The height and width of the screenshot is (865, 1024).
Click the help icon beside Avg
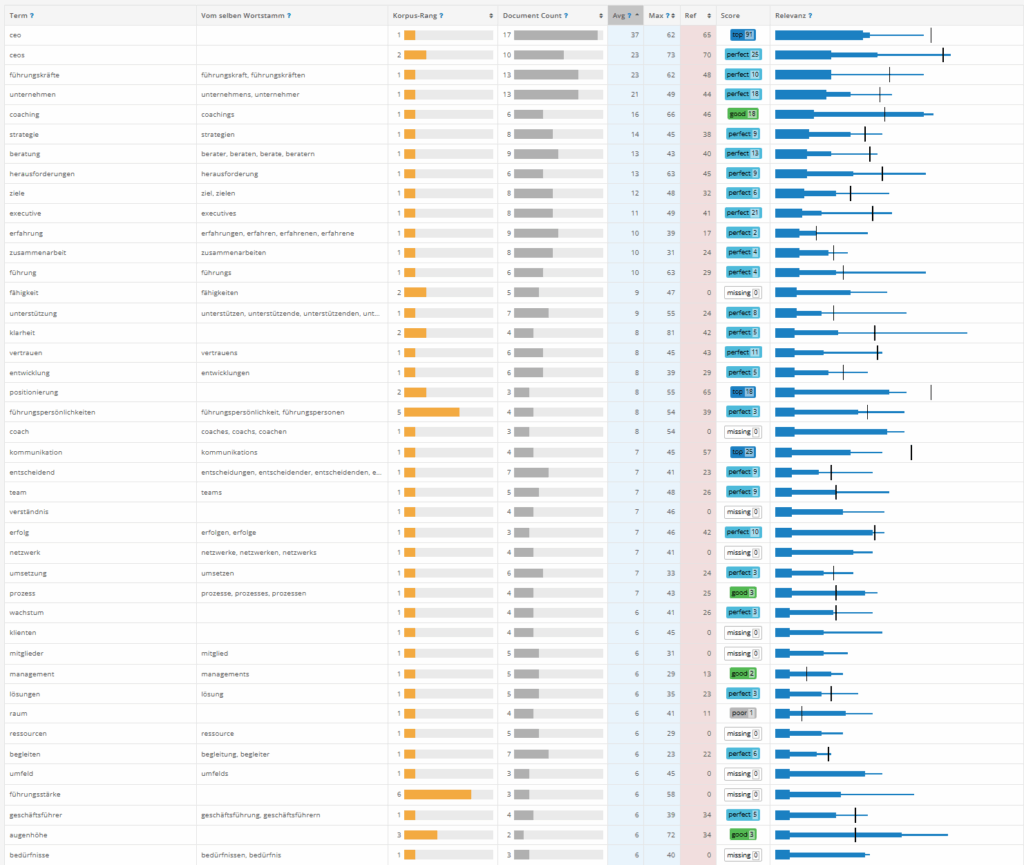pos(628,16)
